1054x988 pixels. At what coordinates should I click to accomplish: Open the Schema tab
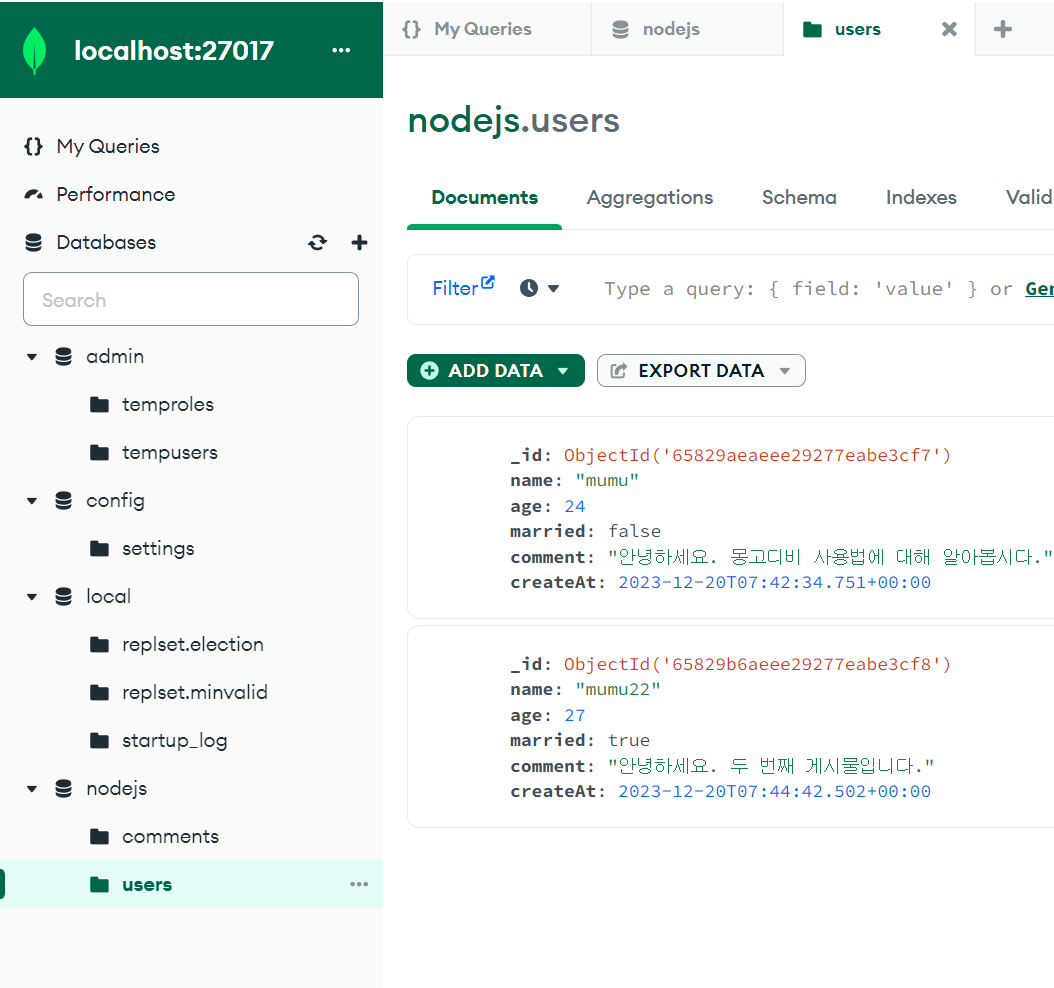click(x=799, y=198)
